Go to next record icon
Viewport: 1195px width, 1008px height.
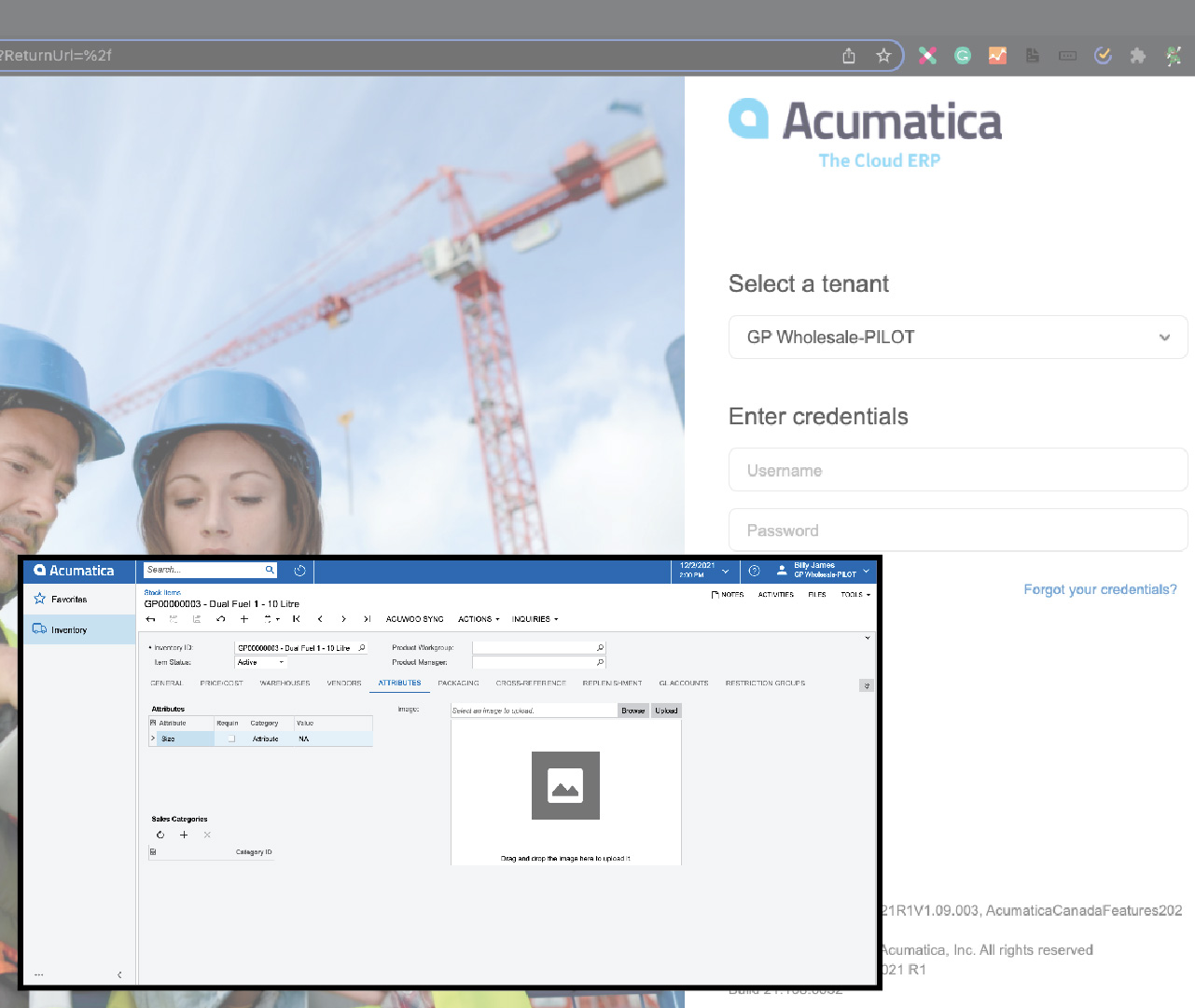pos(343,619)
